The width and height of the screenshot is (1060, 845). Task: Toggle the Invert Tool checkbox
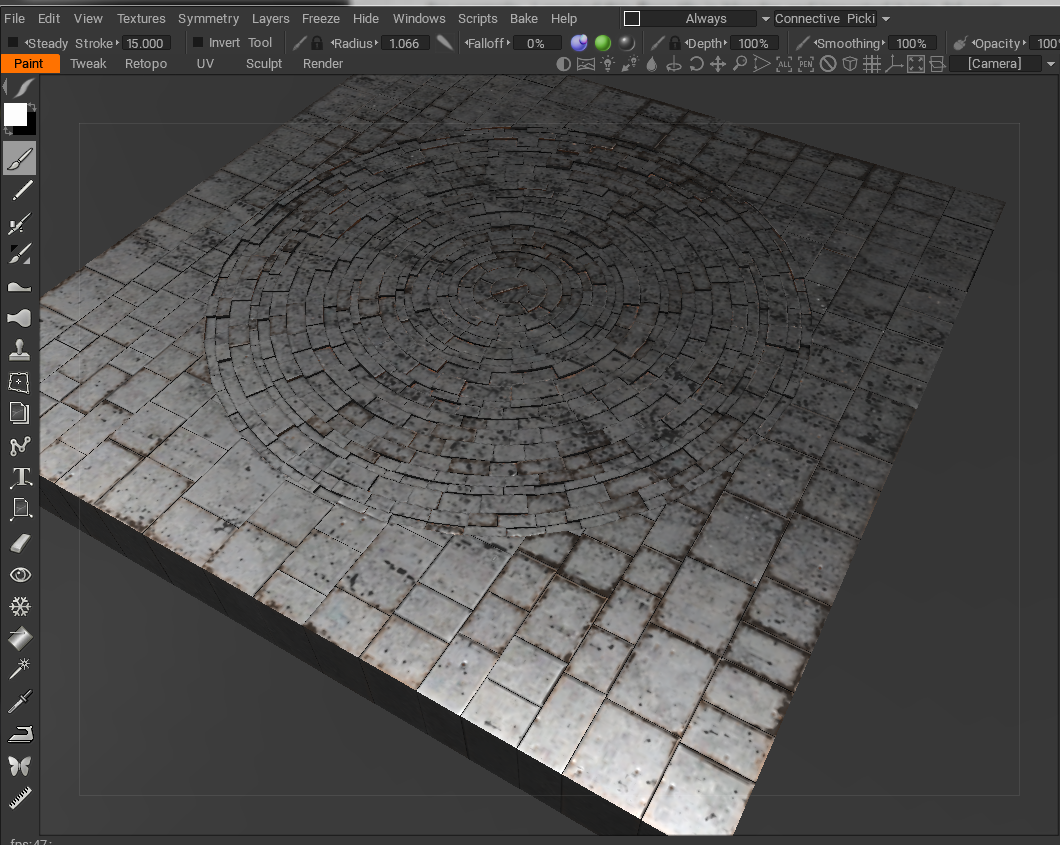coord(196,43)
